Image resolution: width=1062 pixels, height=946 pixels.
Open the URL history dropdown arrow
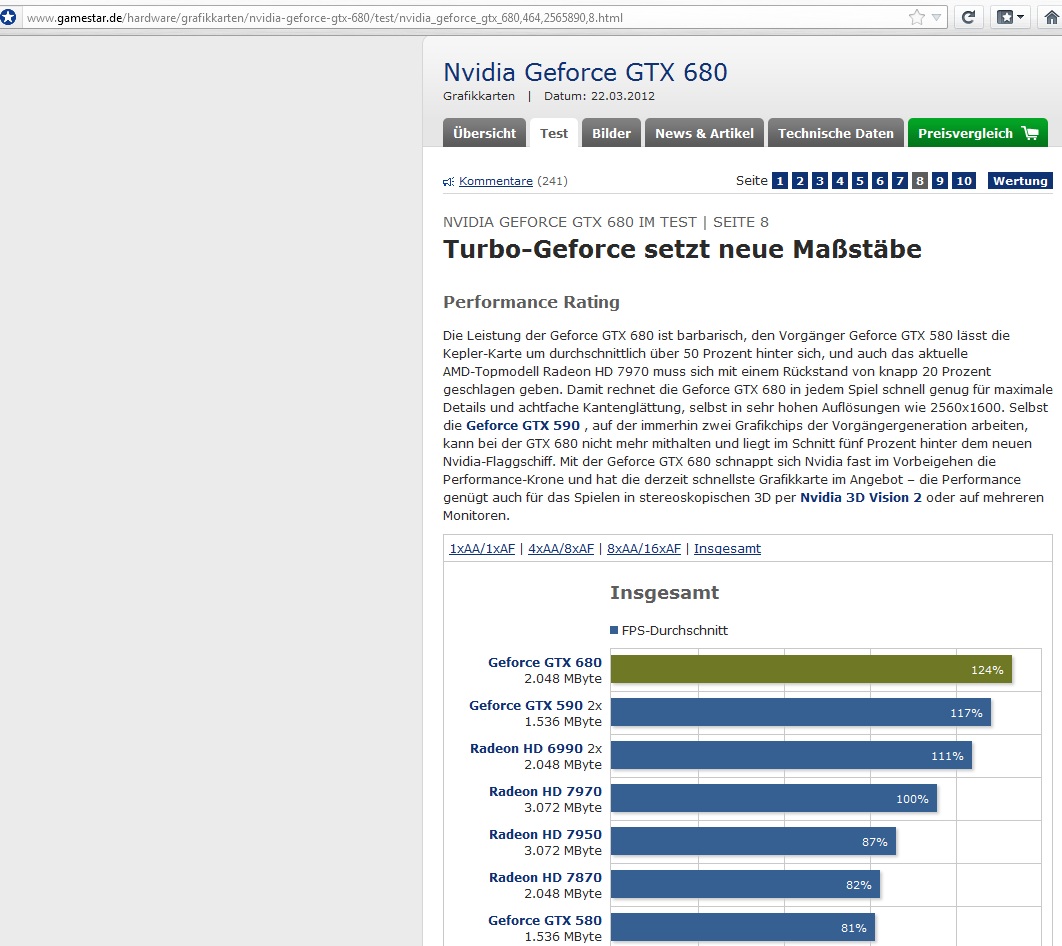coord(936,18)
